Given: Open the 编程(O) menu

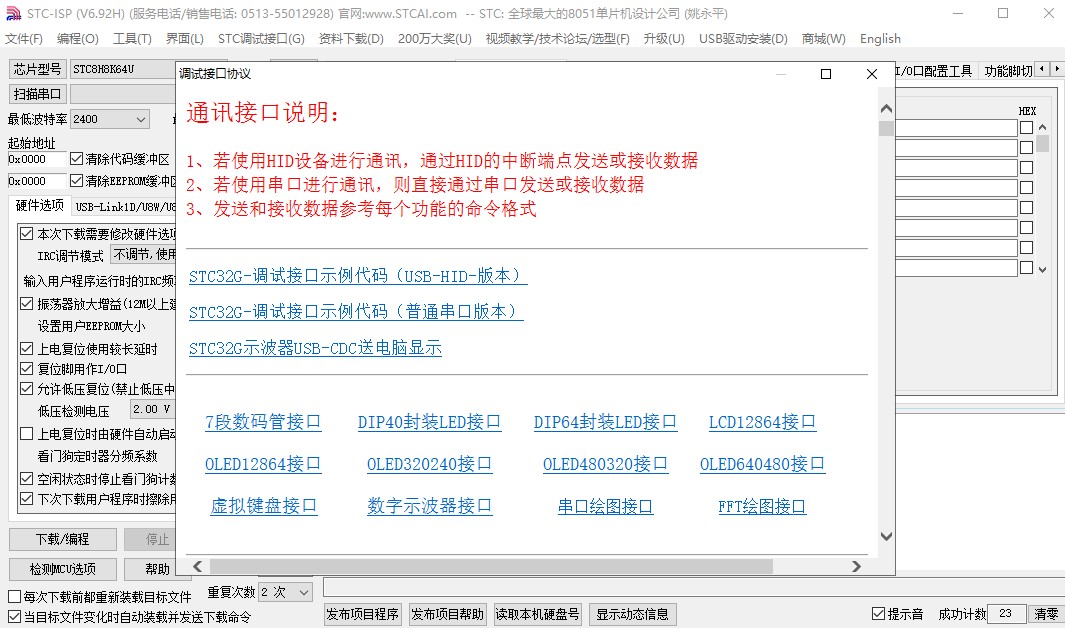Looking at the screenshot, I should [77, 39].
